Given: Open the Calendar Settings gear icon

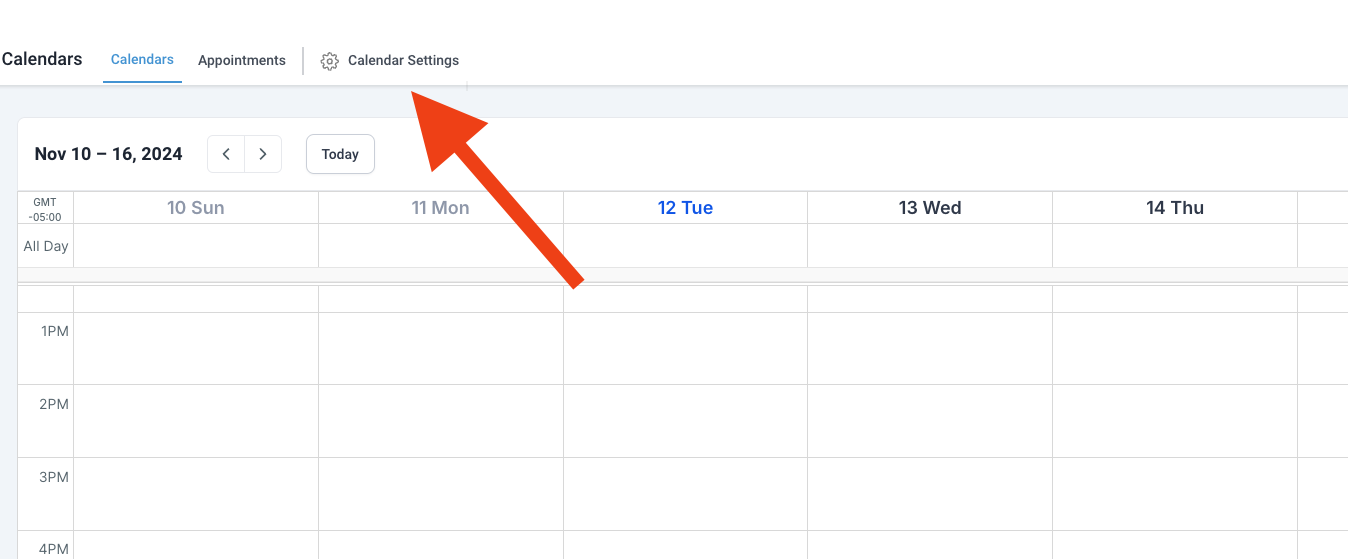Looking at the screenshot, I should pyautogui.click(x=330, y=61).
